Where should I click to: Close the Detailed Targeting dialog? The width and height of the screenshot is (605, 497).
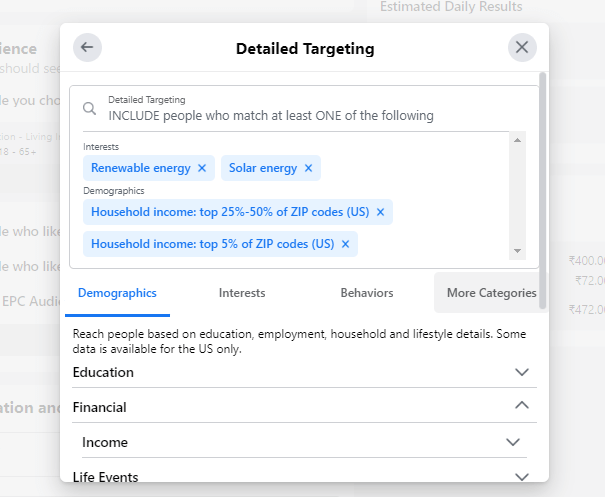pyautogui.click(x=522, y=47)
